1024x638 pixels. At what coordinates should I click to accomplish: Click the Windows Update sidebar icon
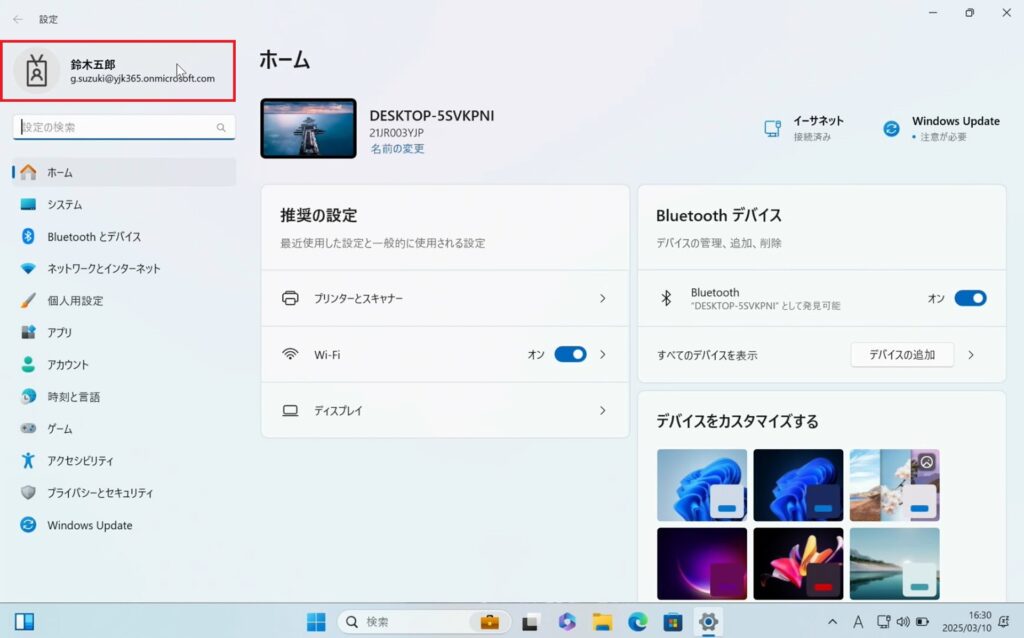point(28,524)
